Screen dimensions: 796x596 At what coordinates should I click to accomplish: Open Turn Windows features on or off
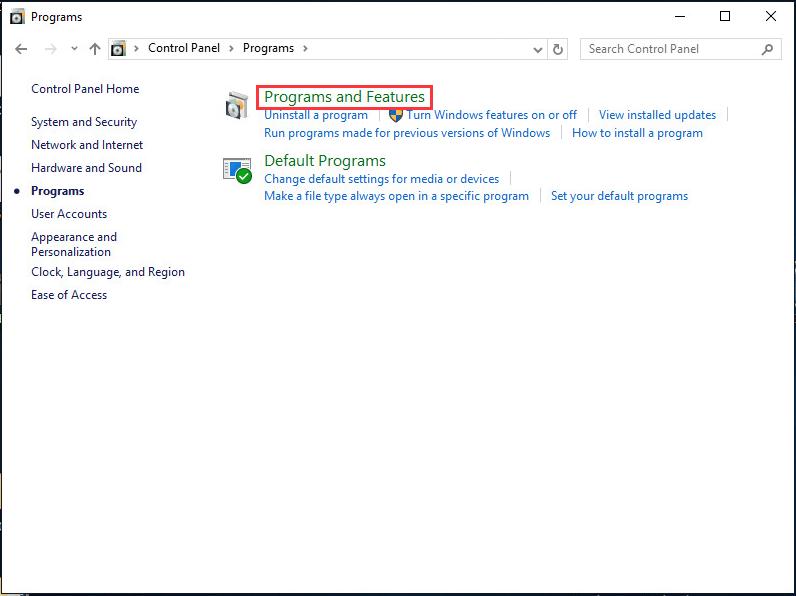click(x=491, y=115)
